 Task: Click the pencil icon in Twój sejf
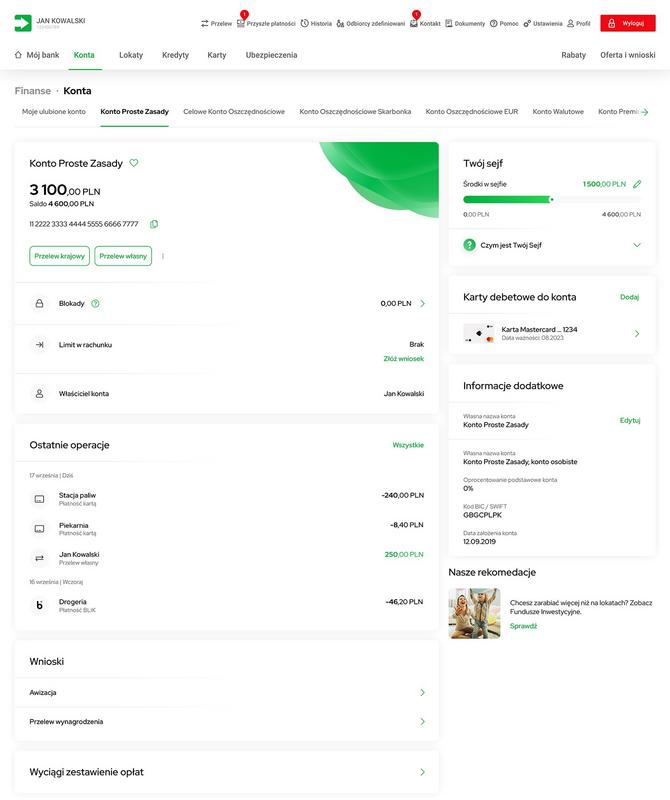[637, 184]
